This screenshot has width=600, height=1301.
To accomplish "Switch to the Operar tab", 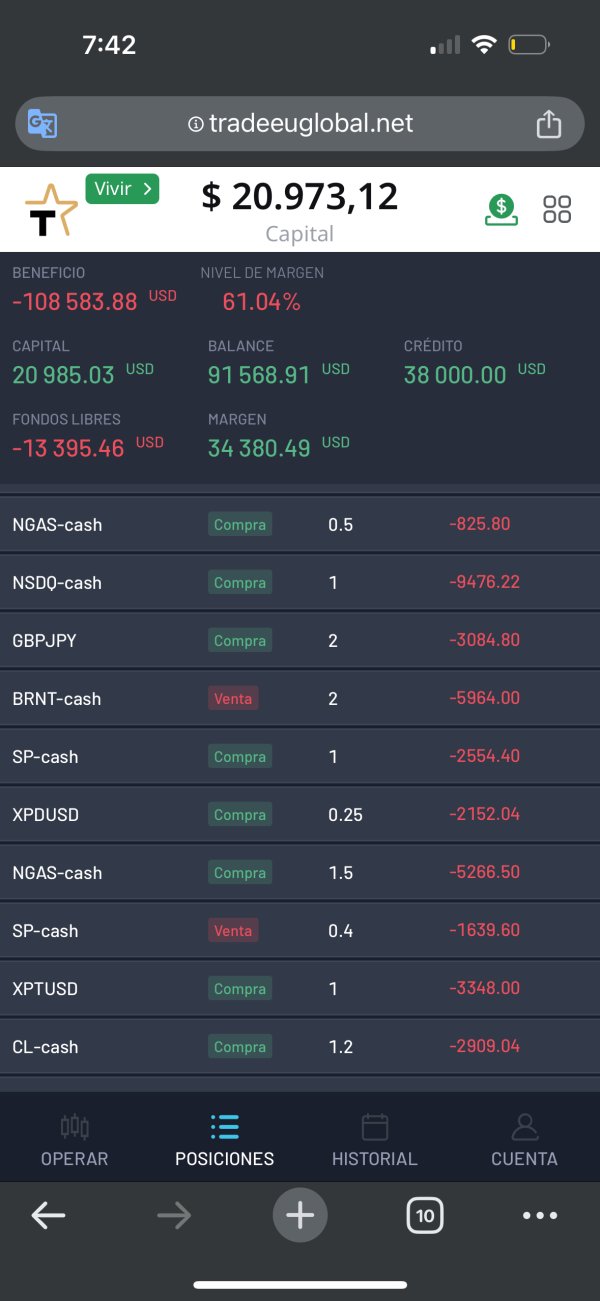I will coord(75,1141).
